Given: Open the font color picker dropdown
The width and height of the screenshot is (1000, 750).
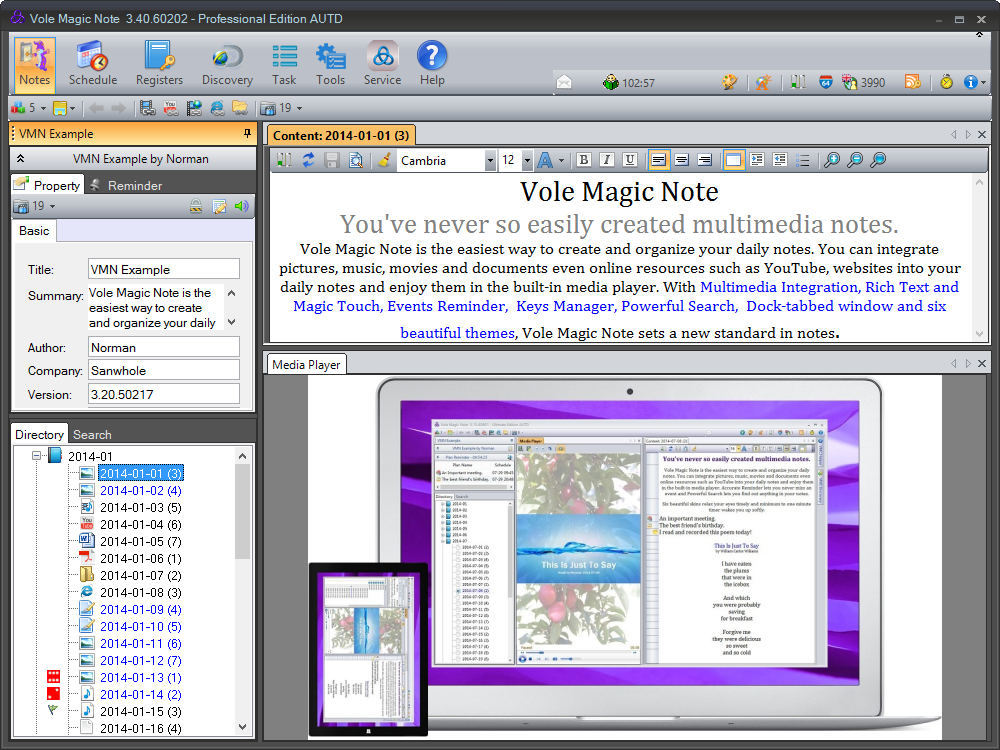Looking at the screenshot, I should point(559,160).
